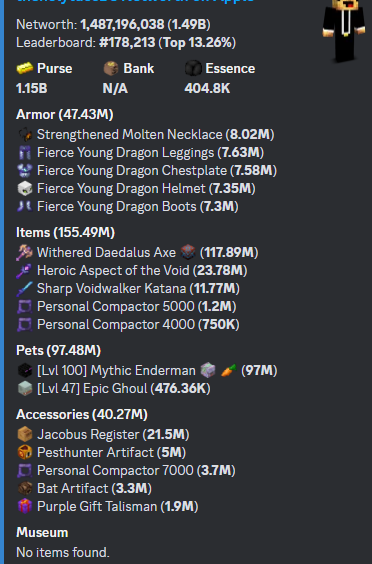This screenshot has width=372, height=564.
Task: Click the black Essence icon
Action: pos(193,68)
